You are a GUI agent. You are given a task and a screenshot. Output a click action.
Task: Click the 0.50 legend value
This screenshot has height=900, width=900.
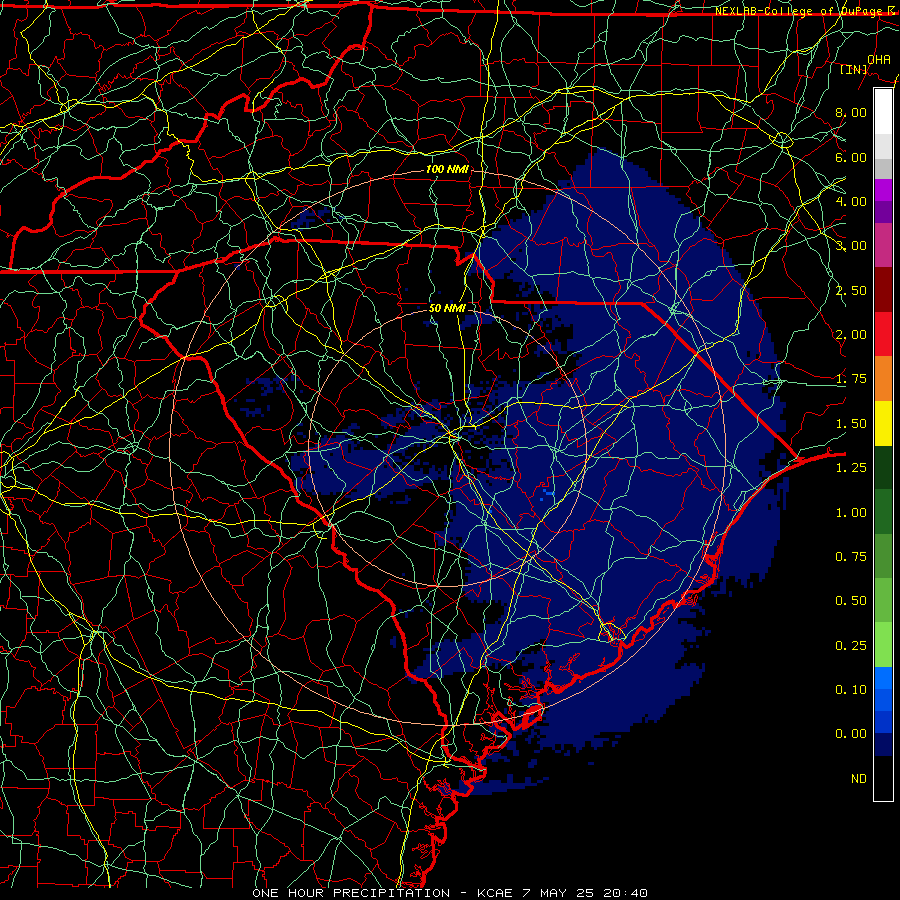point(851,601)
